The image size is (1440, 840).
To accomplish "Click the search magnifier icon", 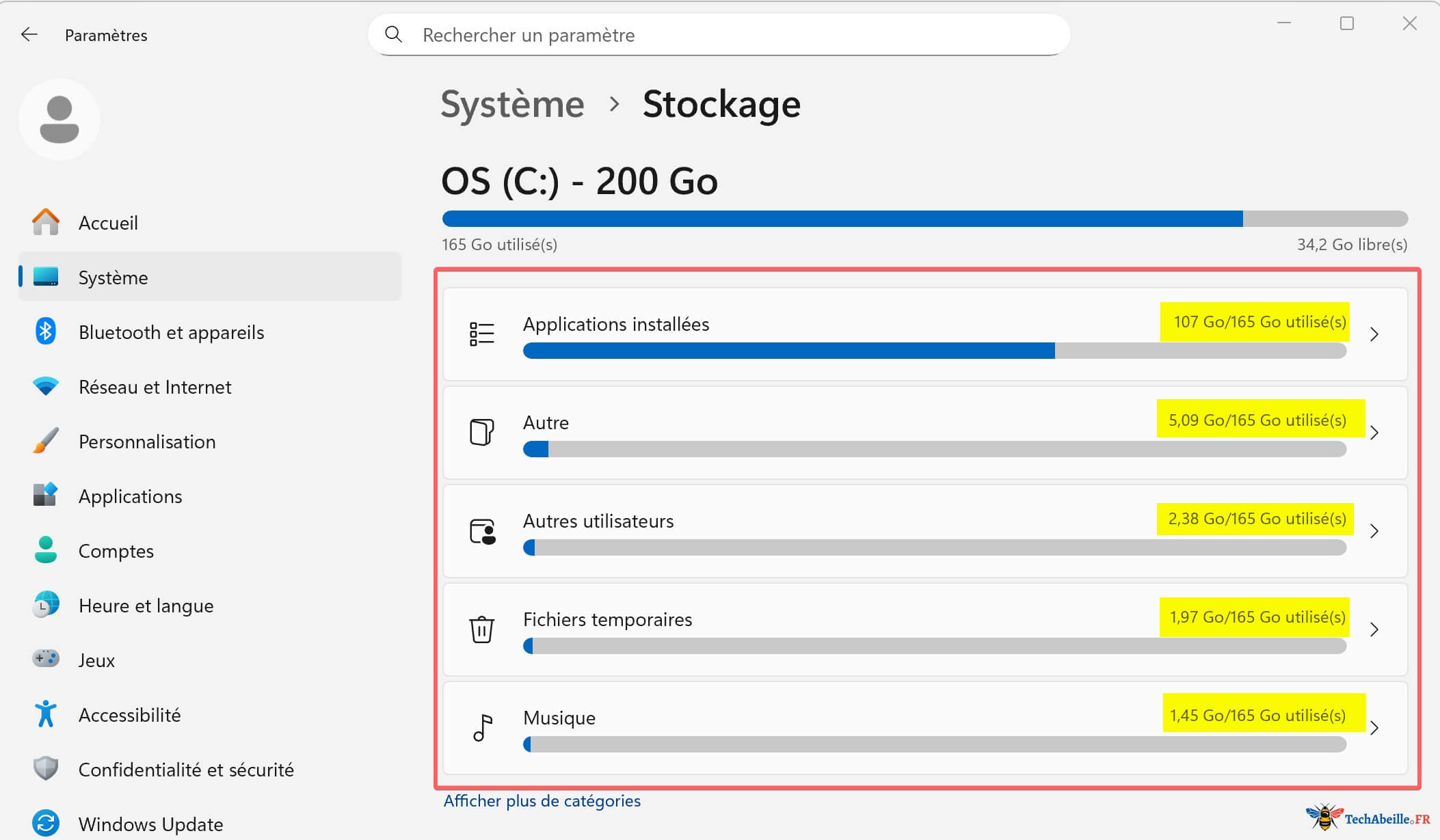I will coord(394,34).
